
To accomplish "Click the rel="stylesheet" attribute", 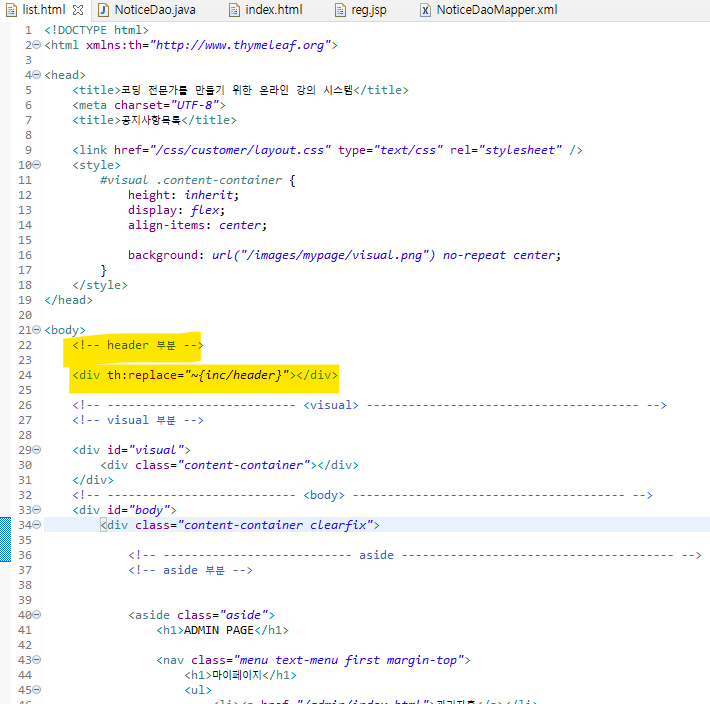I will pyautogui.click(x=506, y=150).
